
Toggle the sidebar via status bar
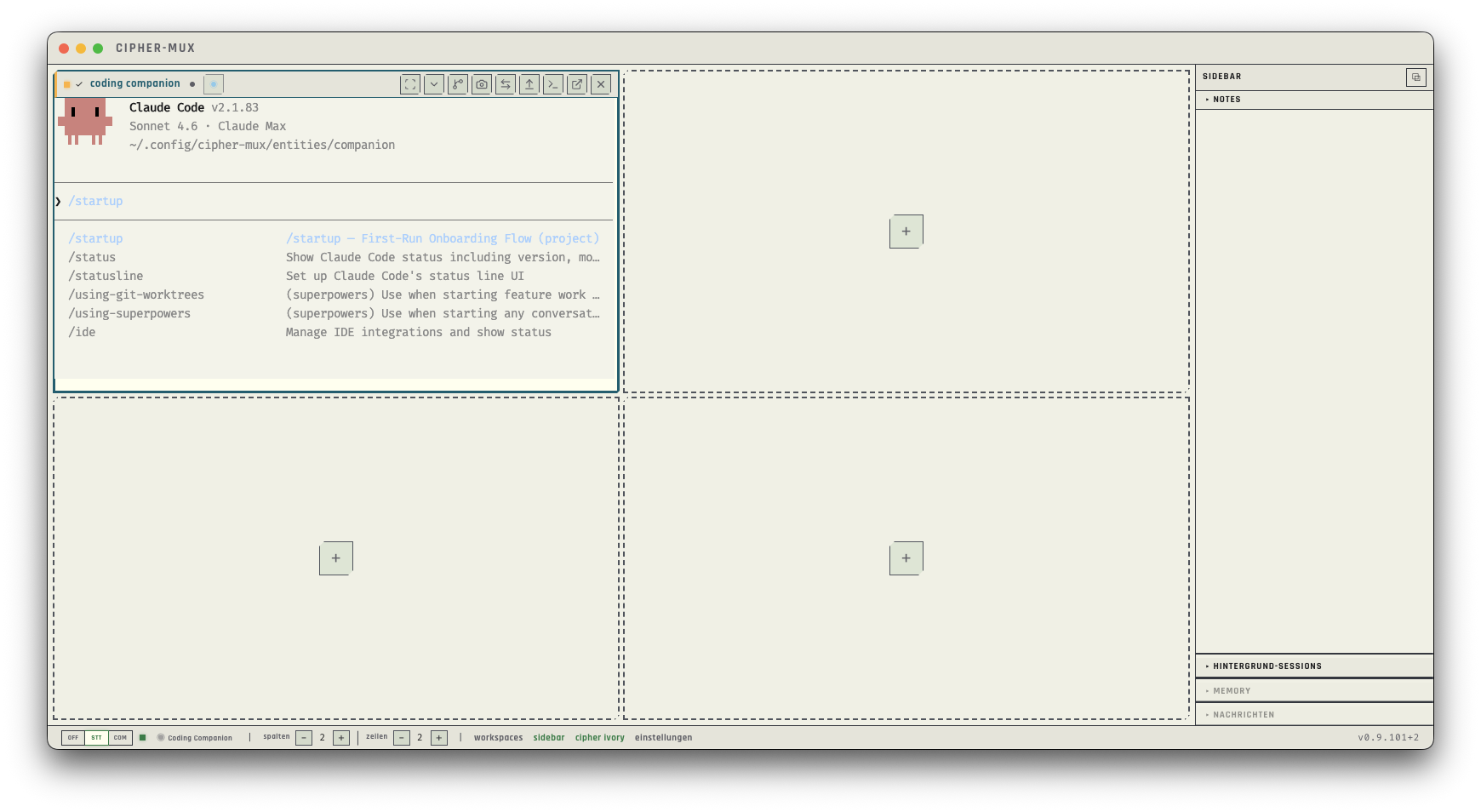pos(549,738)
